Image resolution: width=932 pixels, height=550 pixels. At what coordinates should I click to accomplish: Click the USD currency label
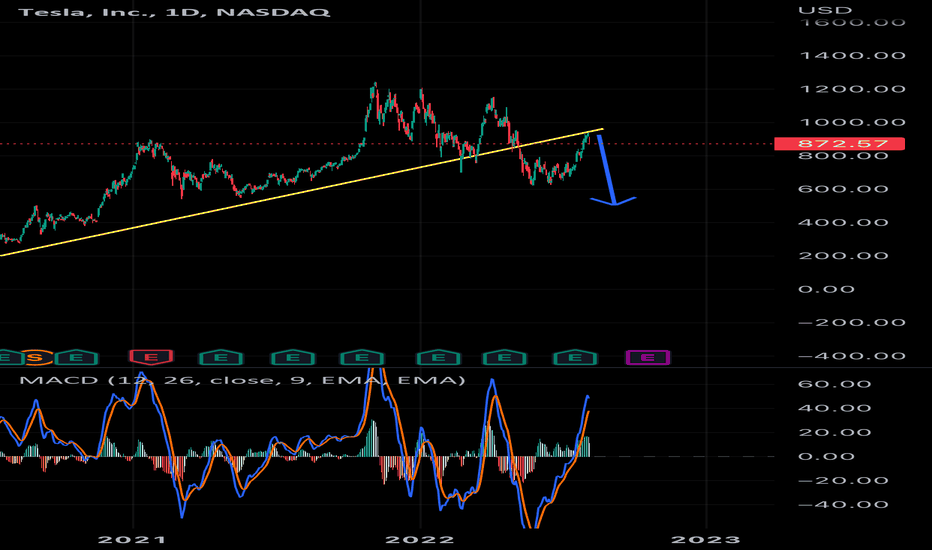pos(825,10)
